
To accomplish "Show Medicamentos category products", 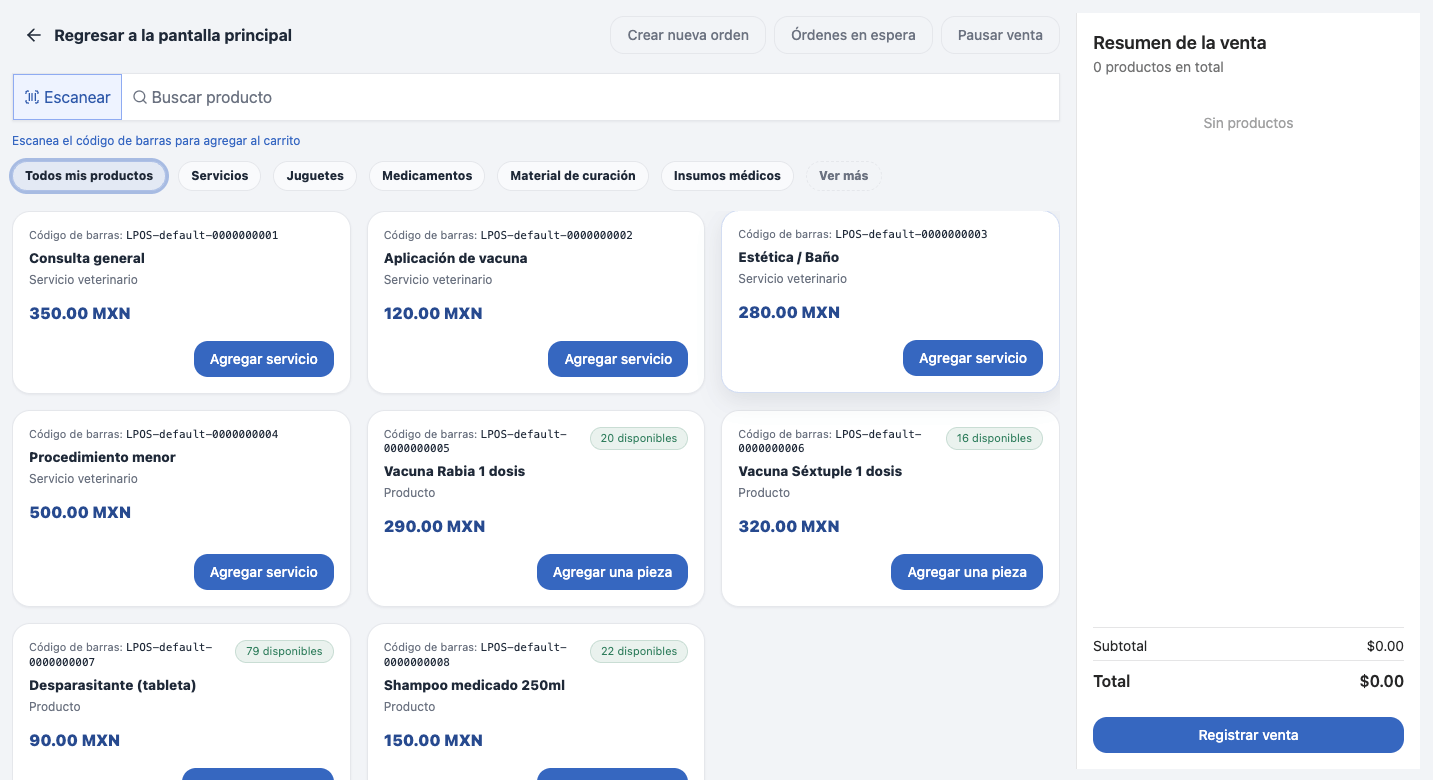I will (x=427, y=176).
